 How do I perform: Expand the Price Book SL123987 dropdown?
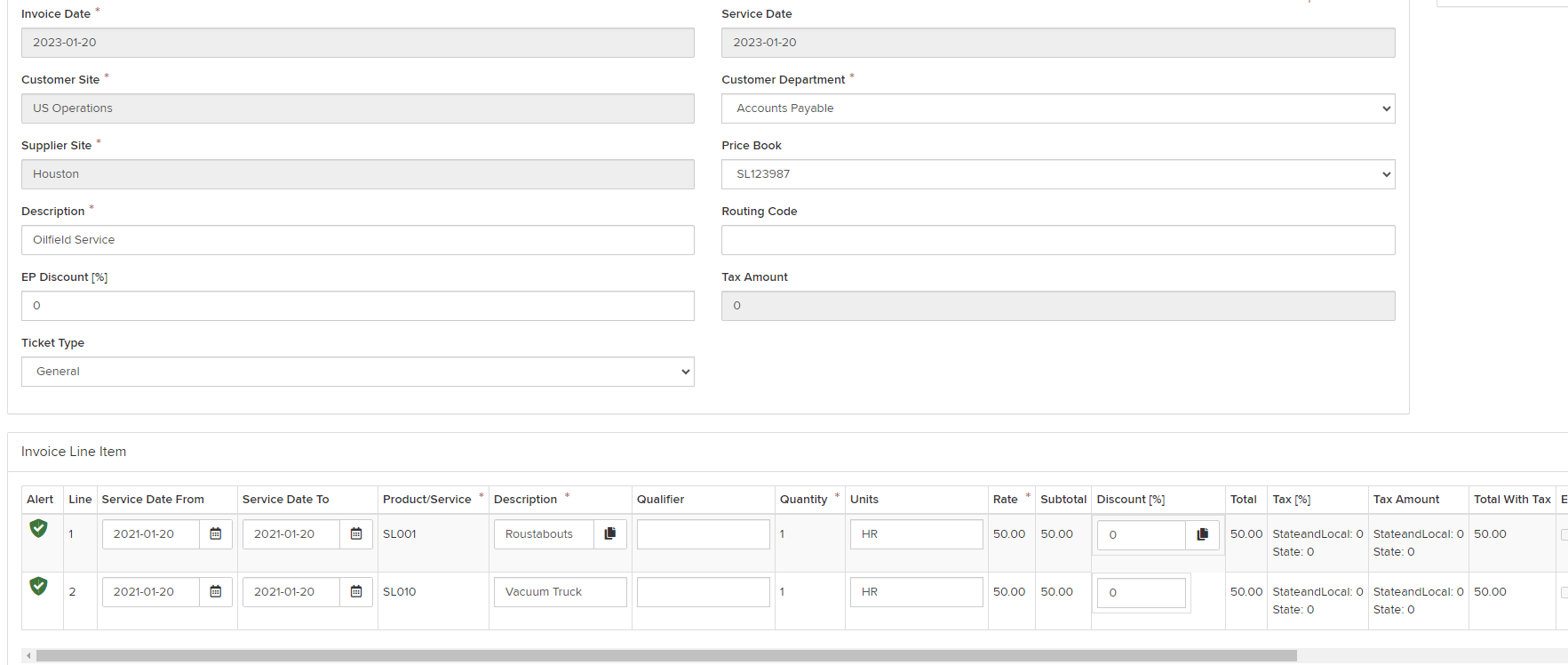1057,174
